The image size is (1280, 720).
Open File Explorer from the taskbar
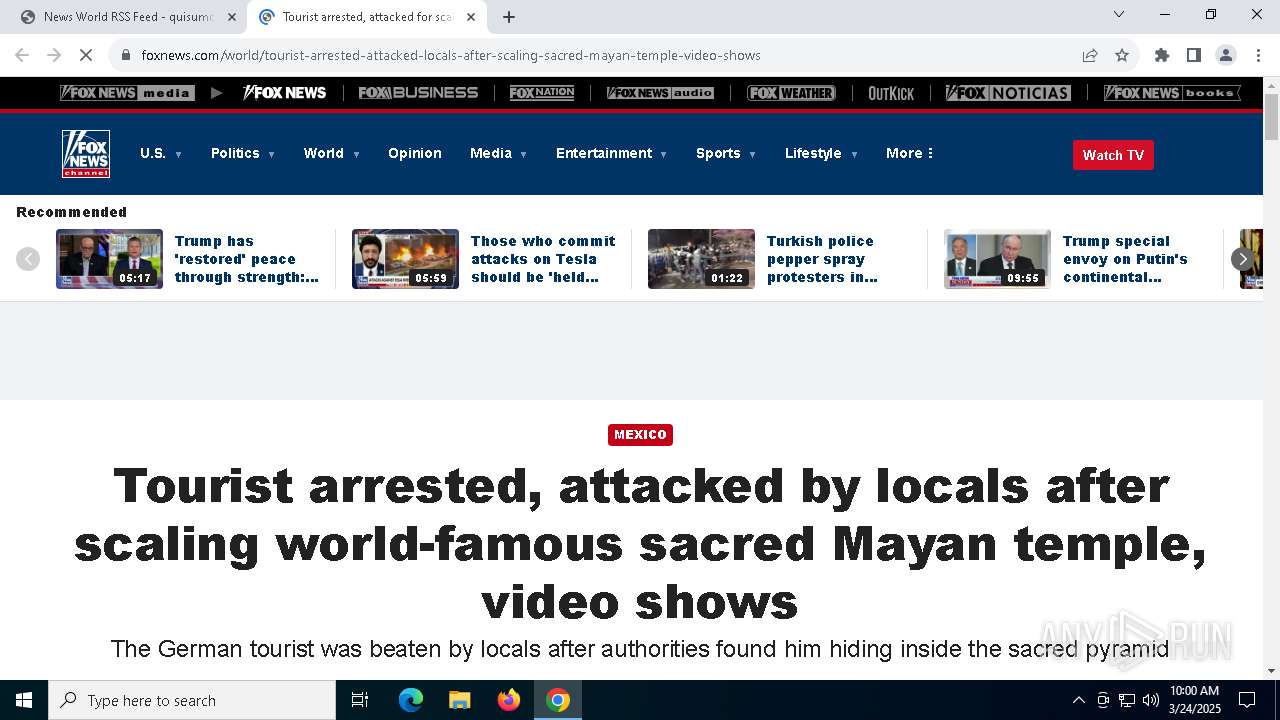coord(459,700)
